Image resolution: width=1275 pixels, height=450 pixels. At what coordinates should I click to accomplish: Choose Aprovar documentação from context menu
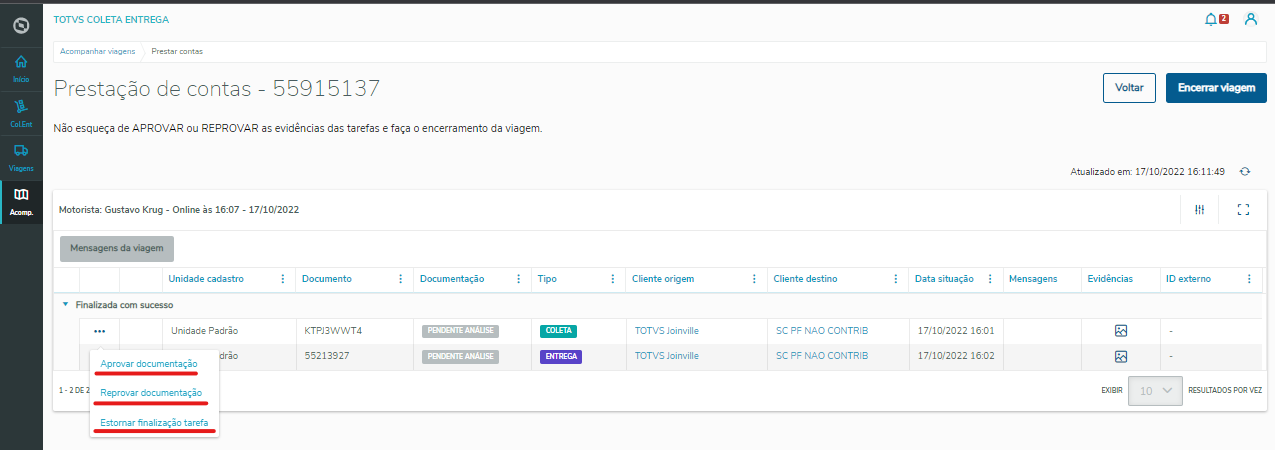tap(149, 363)
